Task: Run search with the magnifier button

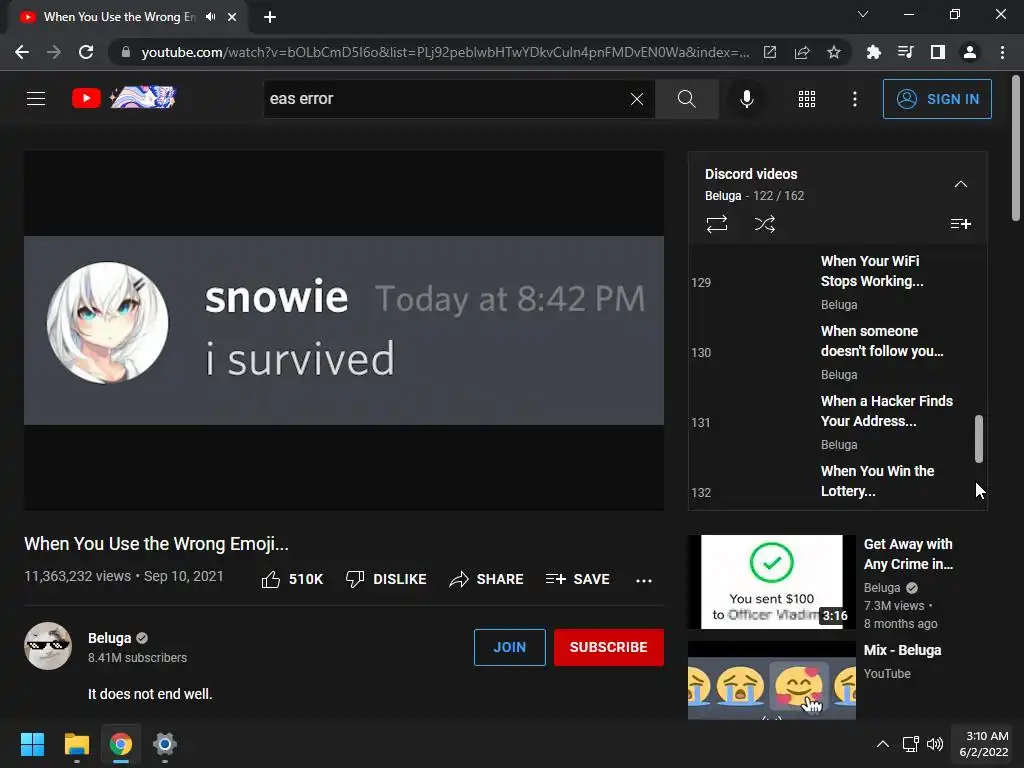Action: click(x=686, y=99)
